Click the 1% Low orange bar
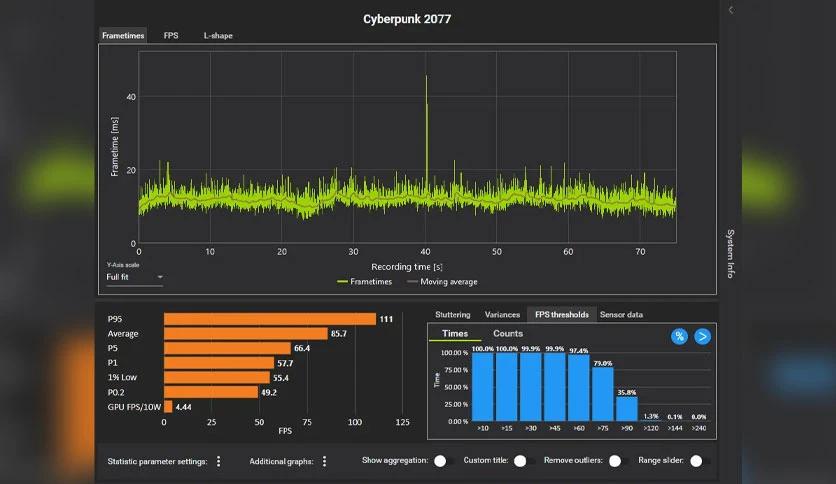This screenshot has height=484, width=836. point(217,377)
